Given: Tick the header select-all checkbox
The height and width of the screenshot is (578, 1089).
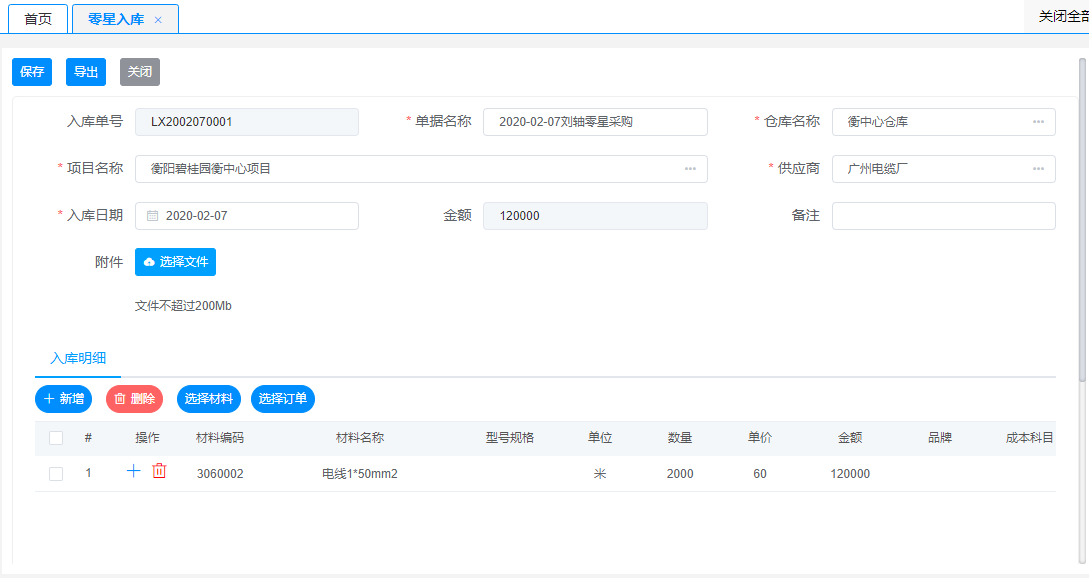Looking at the screenshot, I should point(56,438).
